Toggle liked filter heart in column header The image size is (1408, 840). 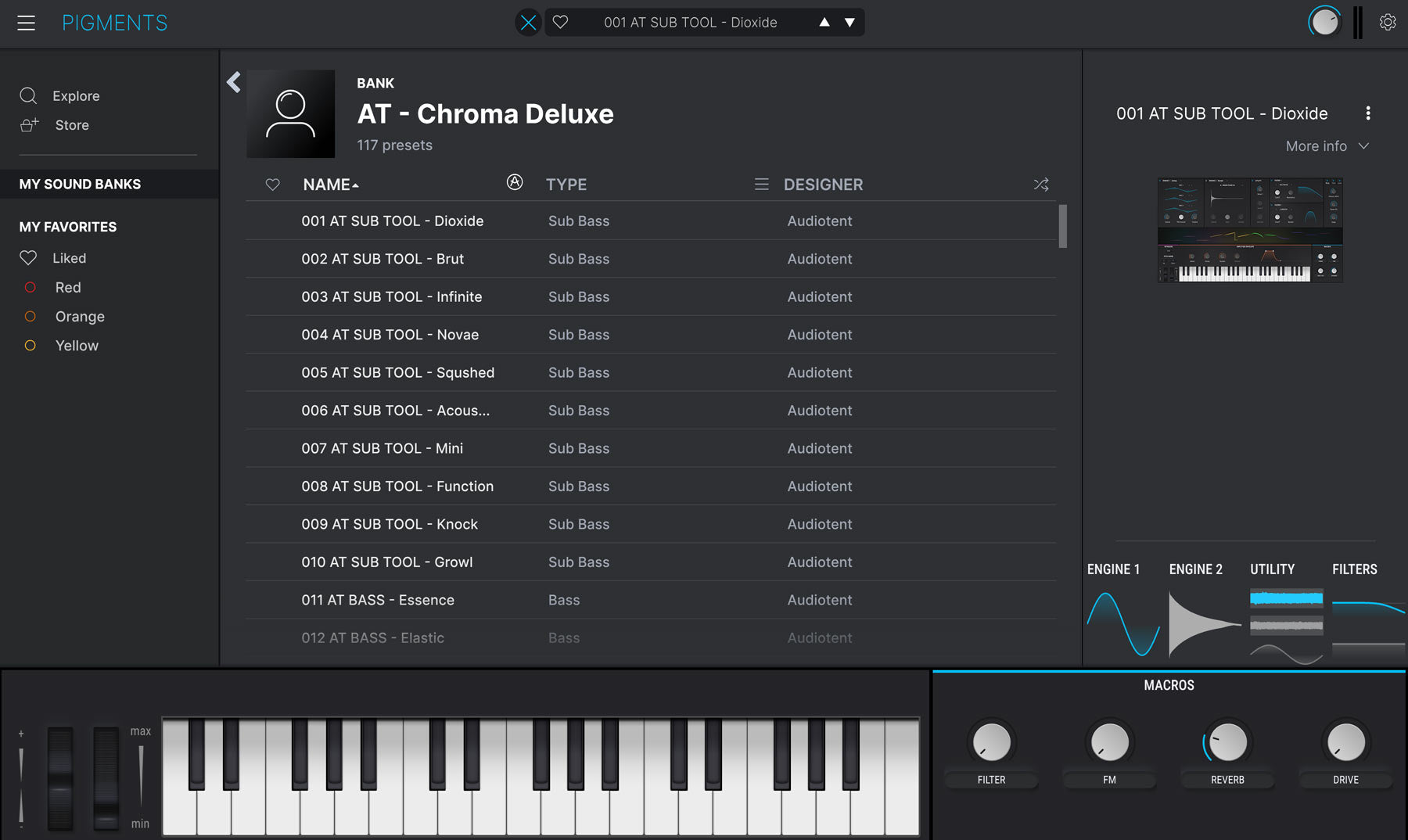click(272, 185)
